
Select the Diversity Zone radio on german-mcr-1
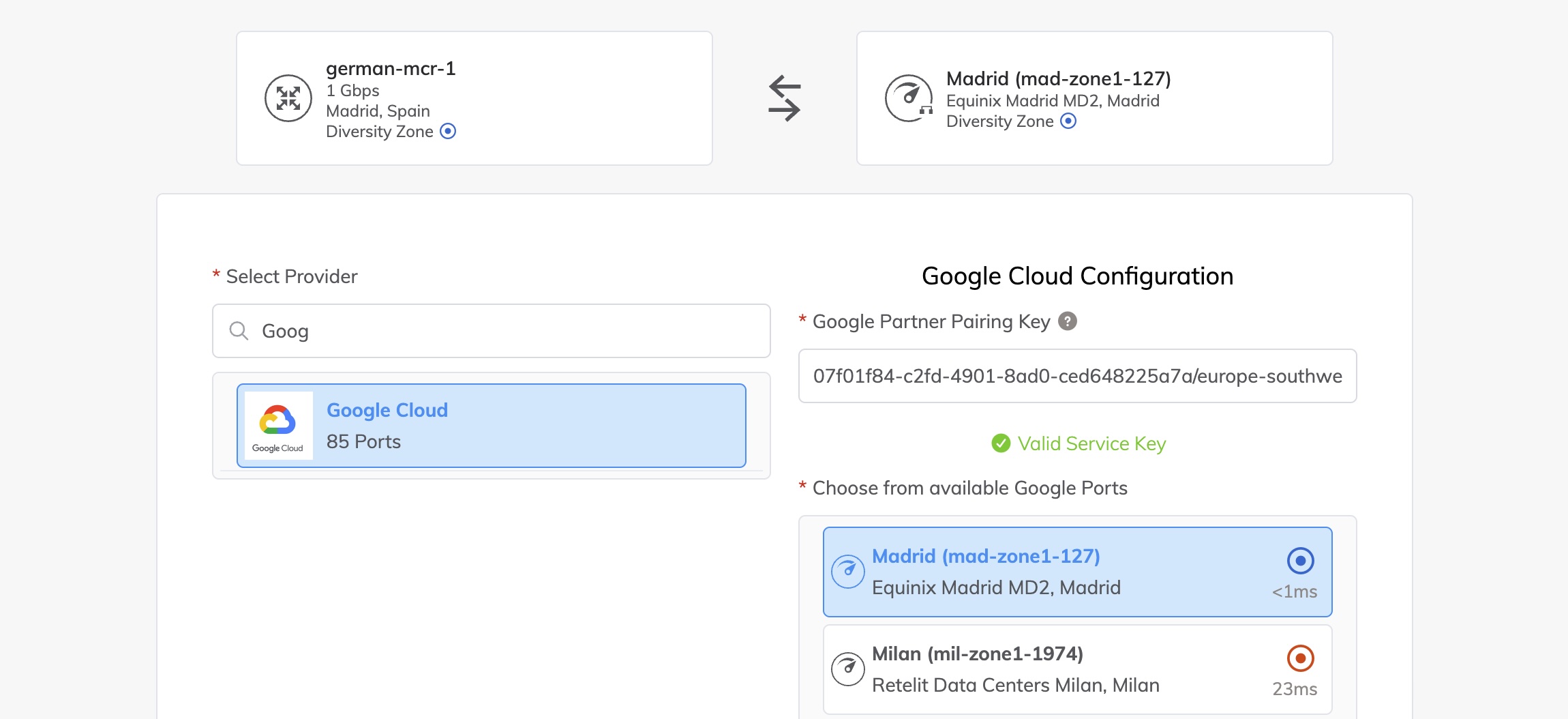(447, 132)
